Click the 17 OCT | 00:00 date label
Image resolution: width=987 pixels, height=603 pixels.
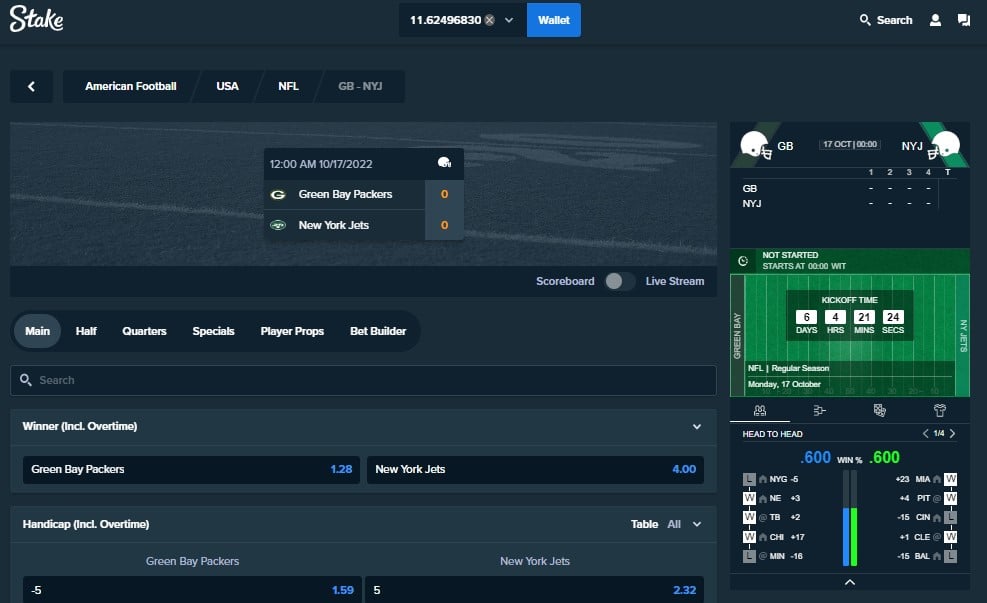850,144
